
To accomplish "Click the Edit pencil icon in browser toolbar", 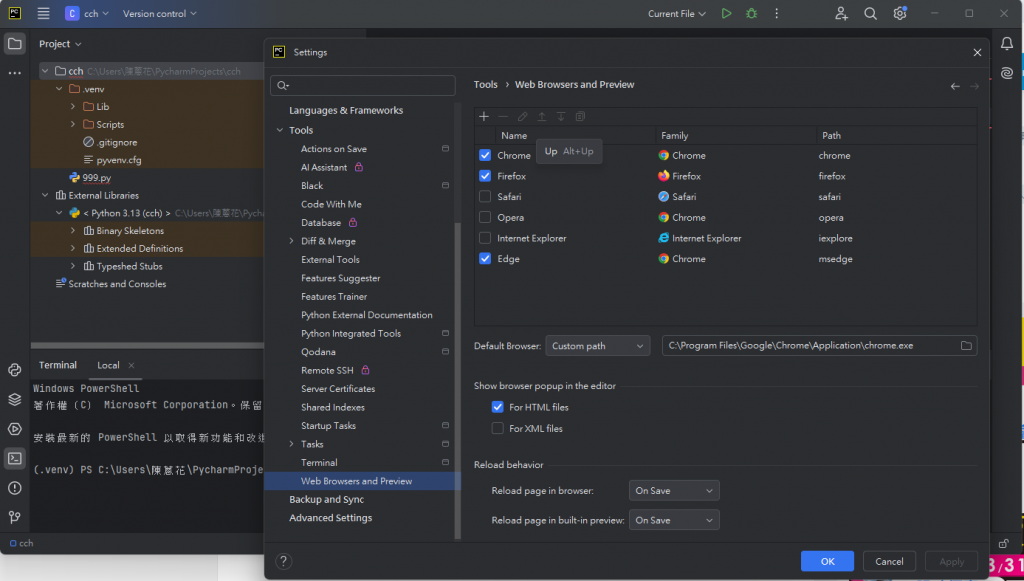I will [522, 116].
